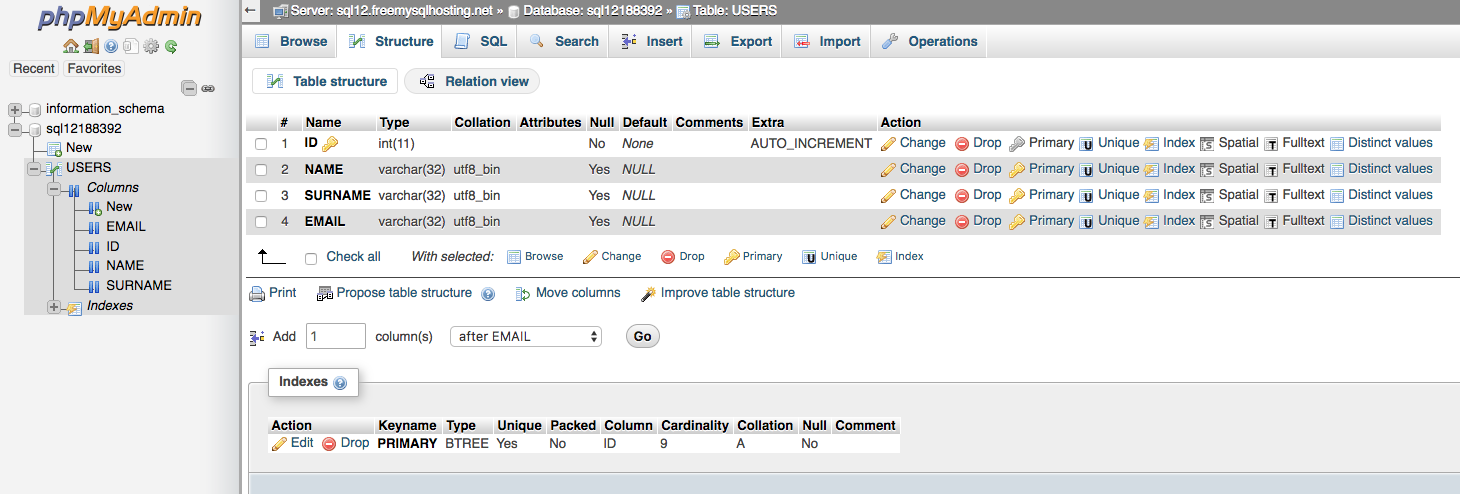The height and width of the screenshot is (494, 1460).
Task: Collapse all tree nodes minus icon
Action: point(189,88)
